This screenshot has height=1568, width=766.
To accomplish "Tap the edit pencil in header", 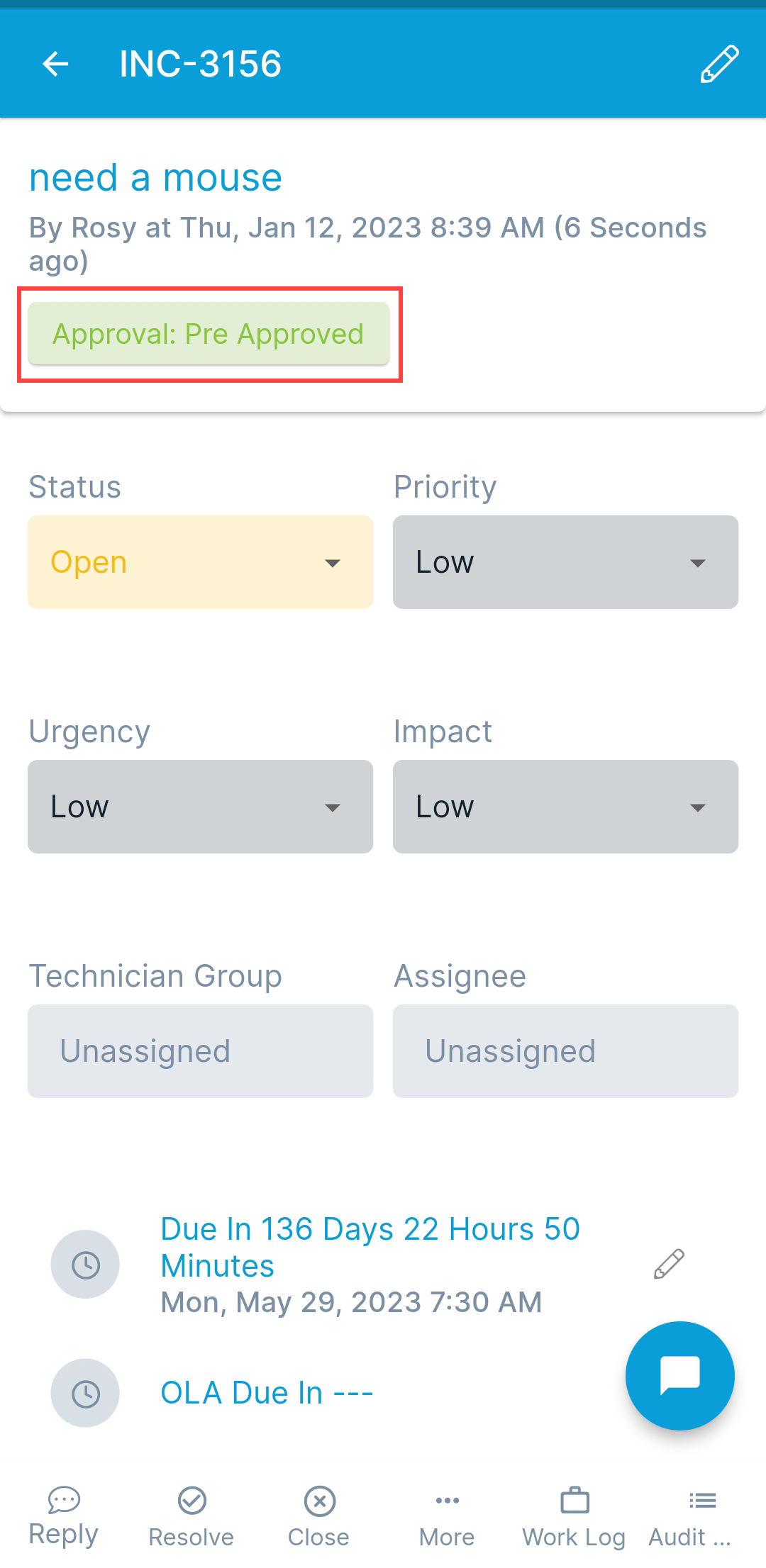I will pyautogui.click(x=719, y=64).
